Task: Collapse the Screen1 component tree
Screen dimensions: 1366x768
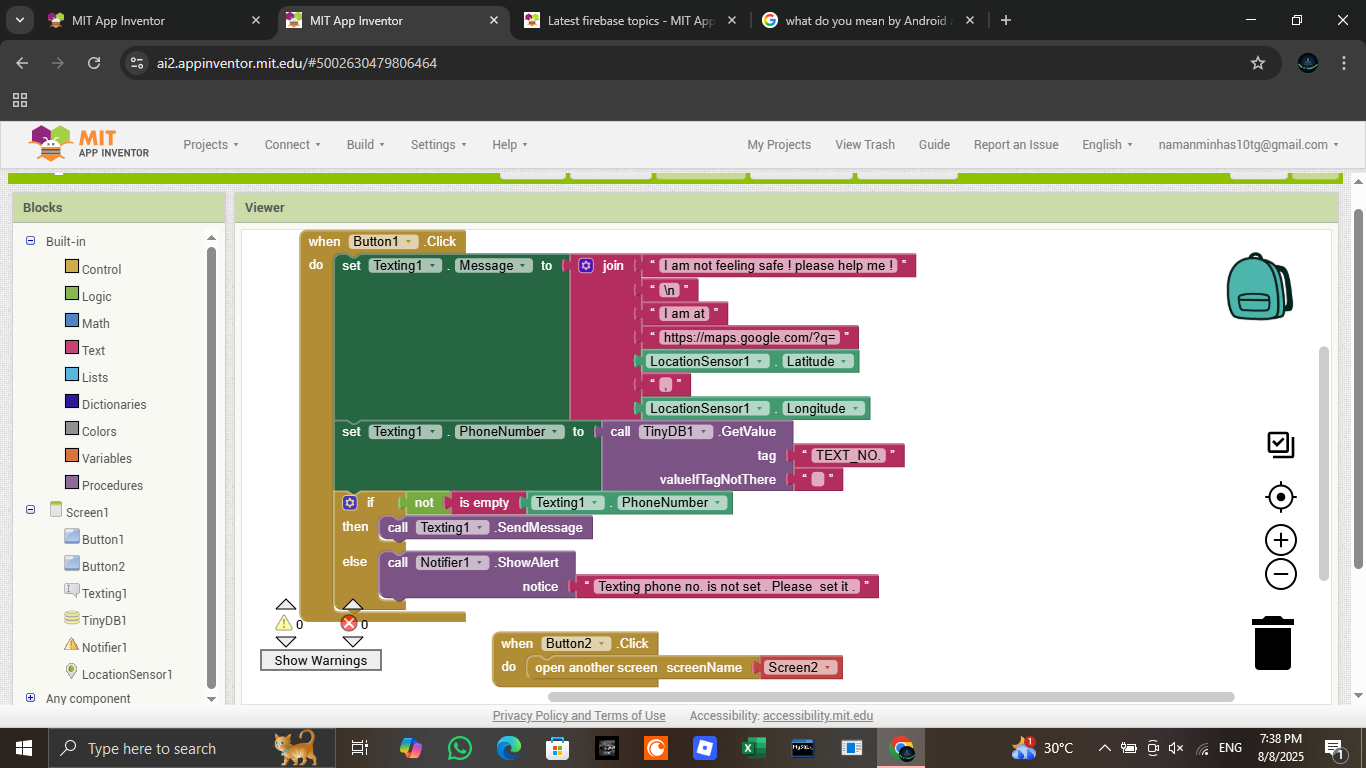Action: [x=30, y=511]
